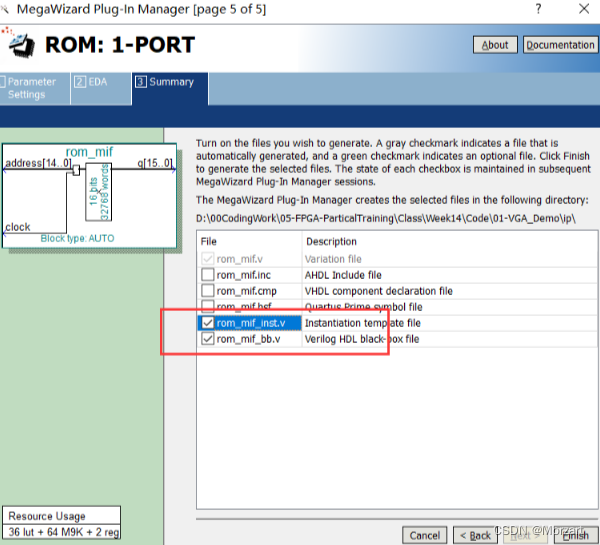Click the 'Variation file' description
Image resolution: width=600 pixels, height=545 pixels.
pos(333,259)
